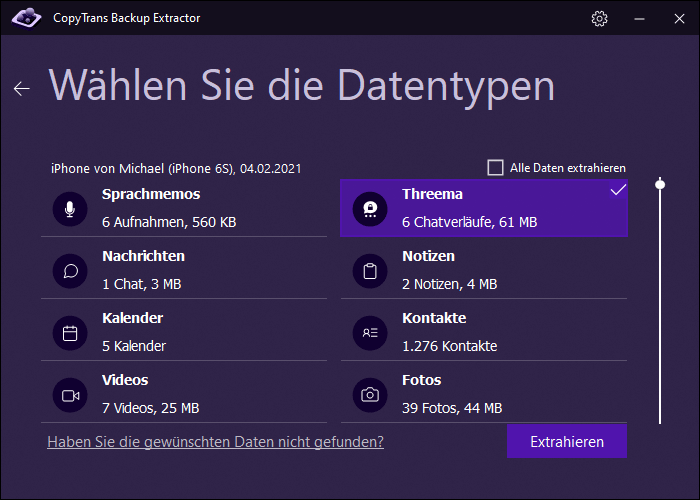Click '6 Chatverläufe, 61 MB' text
The height and width of the screenshot is (500, 700).
click(x=469, y=222)
